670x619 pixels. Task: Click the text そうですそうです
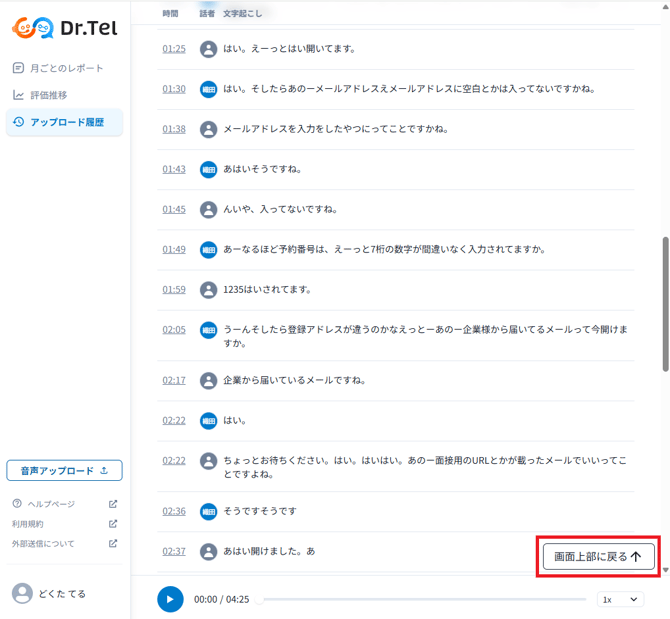(x=260, y=511)
